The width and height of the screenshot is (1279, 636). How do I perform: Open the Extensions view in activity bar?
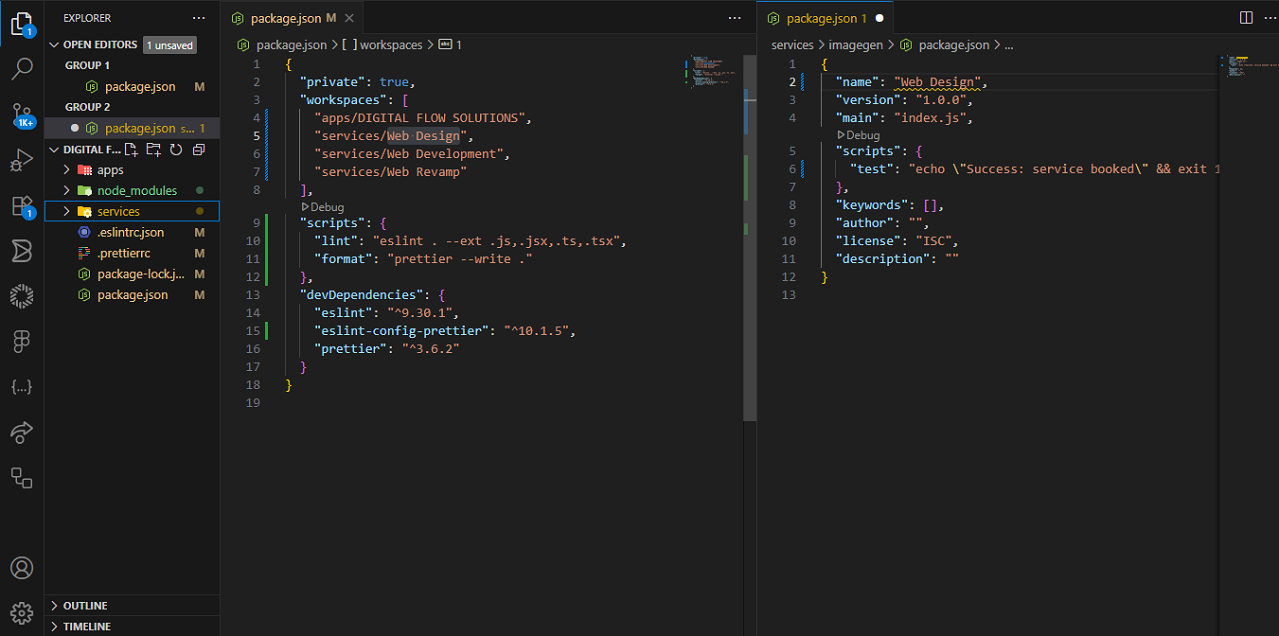point(22,206)
